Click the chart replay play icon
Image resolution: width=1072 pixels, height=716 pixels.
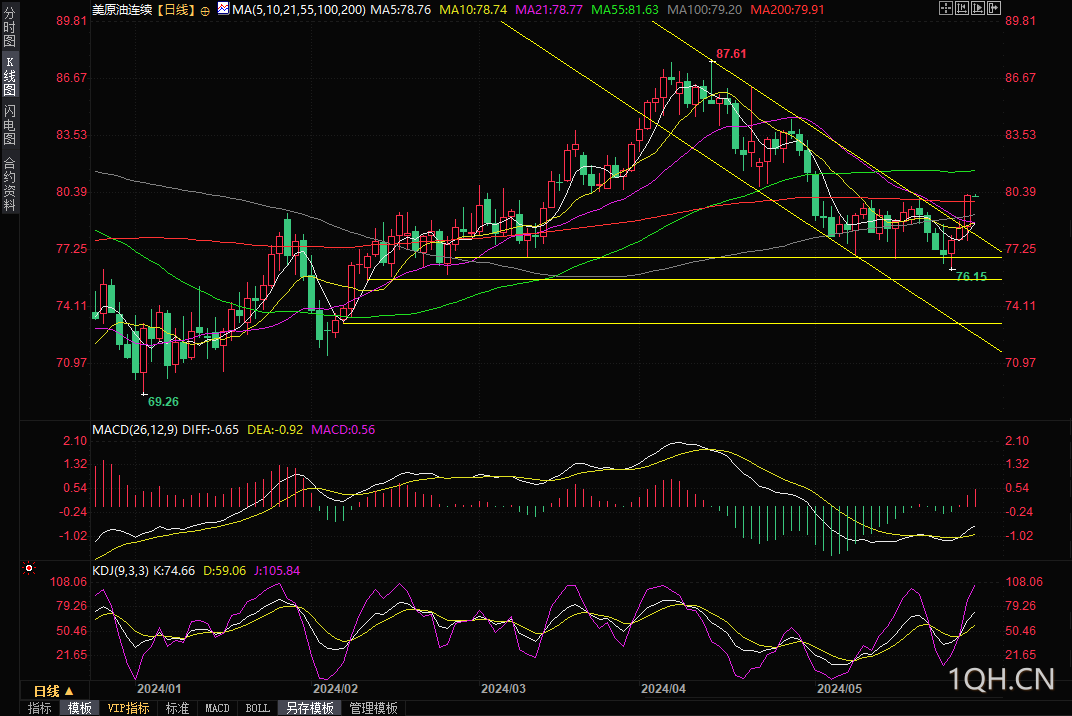978,8
